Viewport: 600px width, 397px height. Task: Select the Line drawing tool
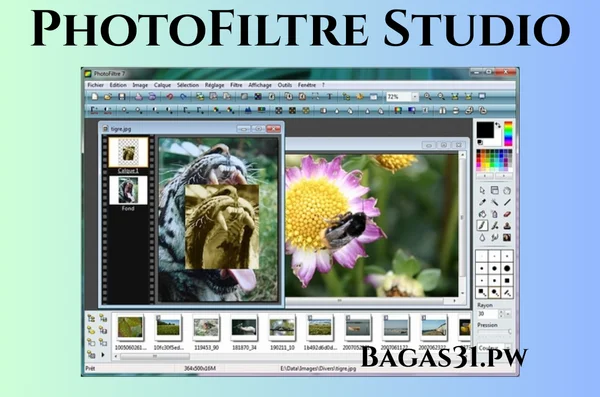[507, 202]
